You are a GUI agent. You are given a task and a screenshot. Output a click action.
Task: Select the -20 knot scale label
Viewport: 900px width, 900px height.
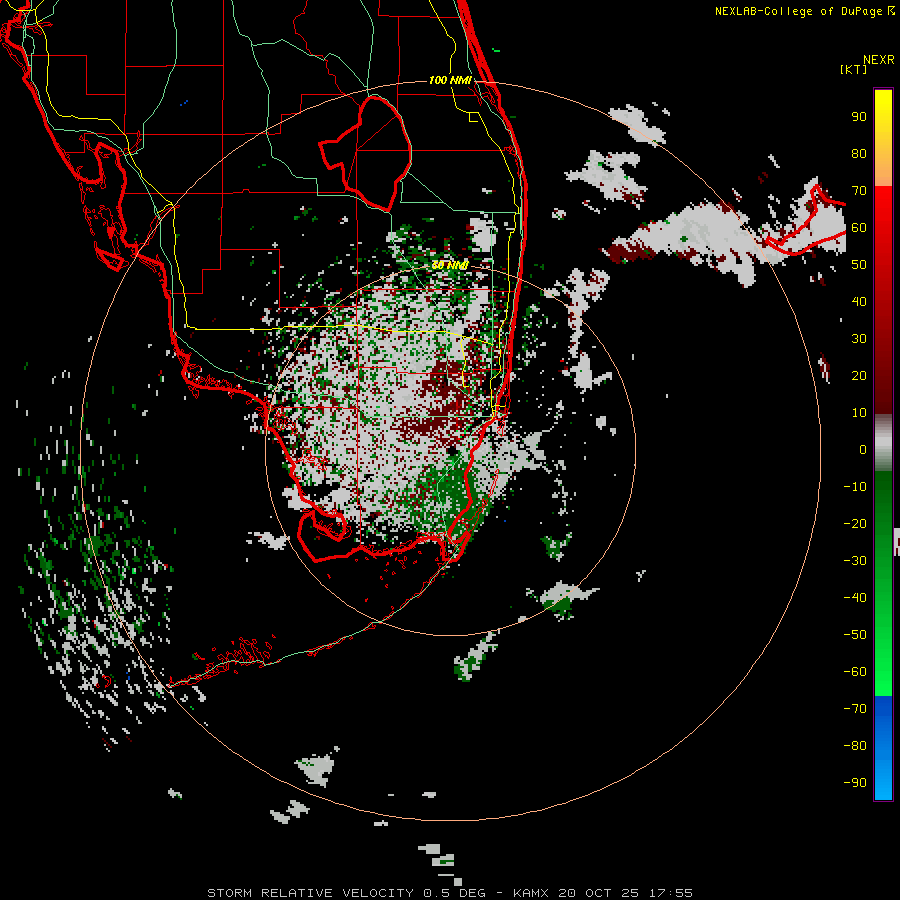[855, 523]
